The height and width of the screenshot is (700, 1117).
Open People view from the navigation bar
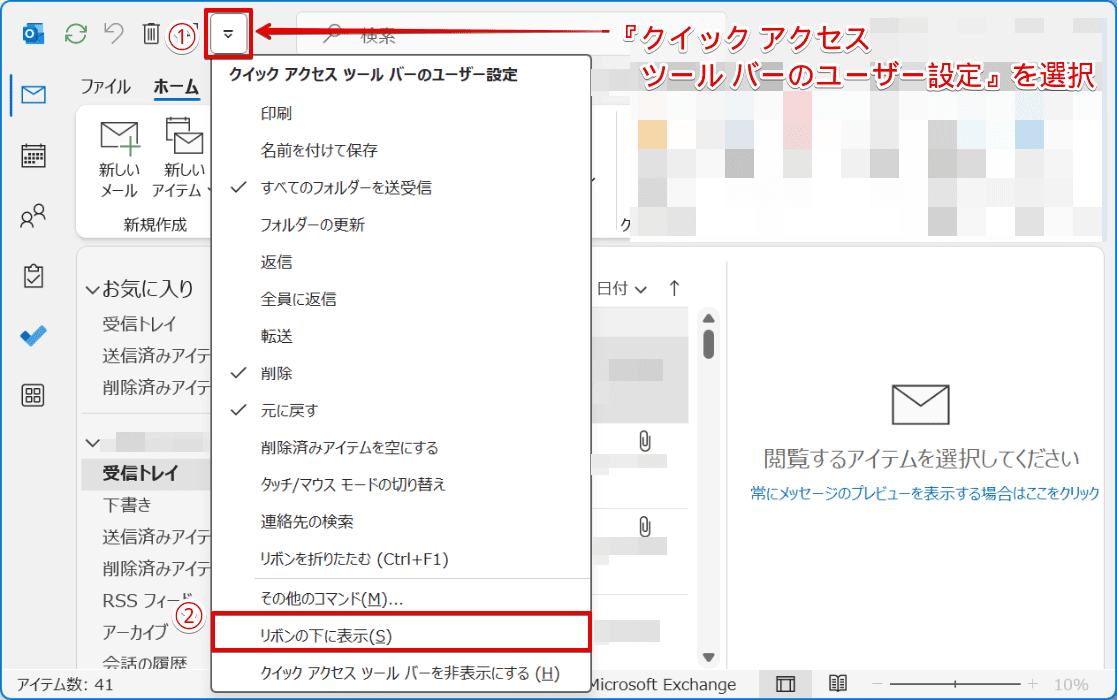(x=33, y=216)
